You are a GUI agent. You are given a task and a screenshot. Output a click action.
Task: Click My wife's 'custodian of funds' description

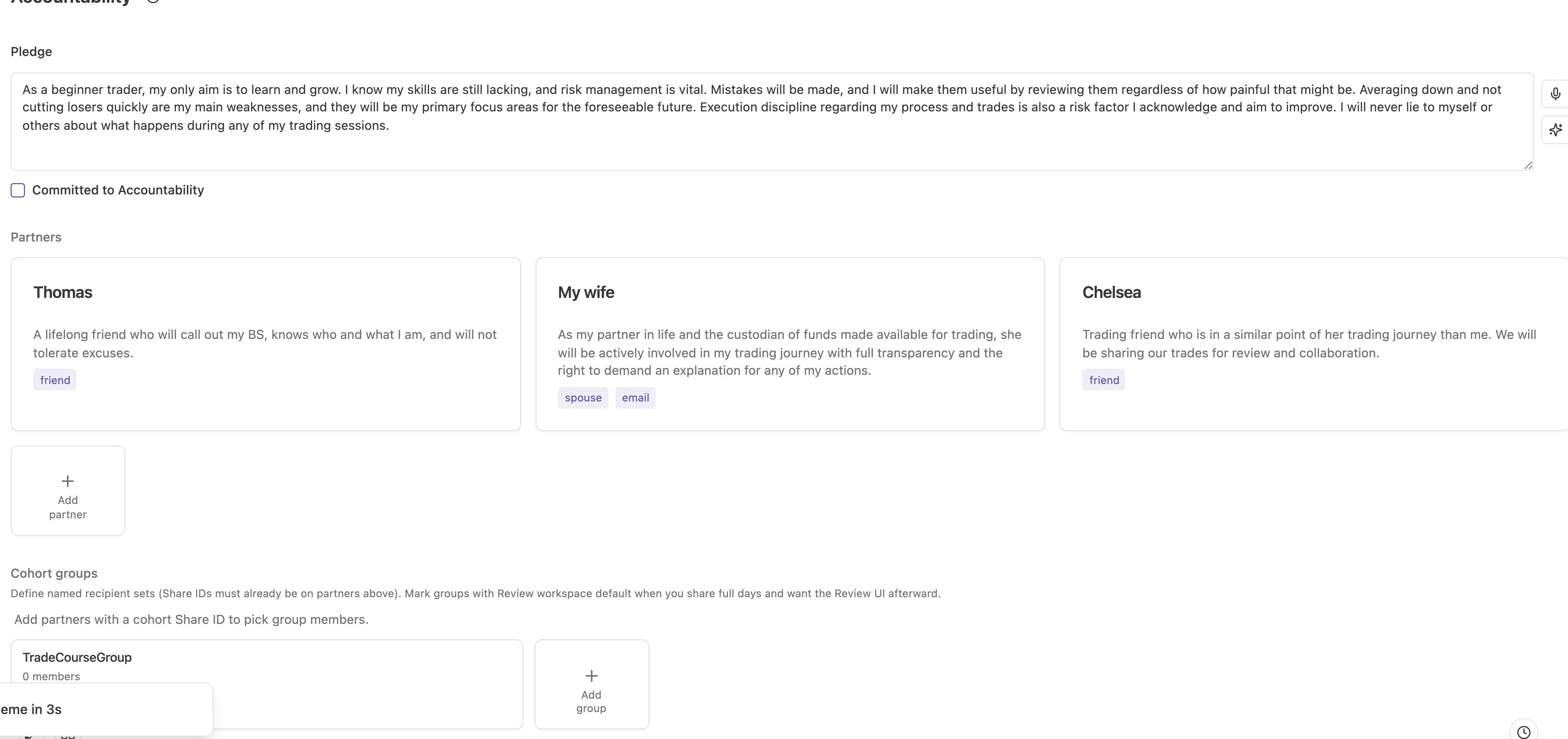coord(789,353)
